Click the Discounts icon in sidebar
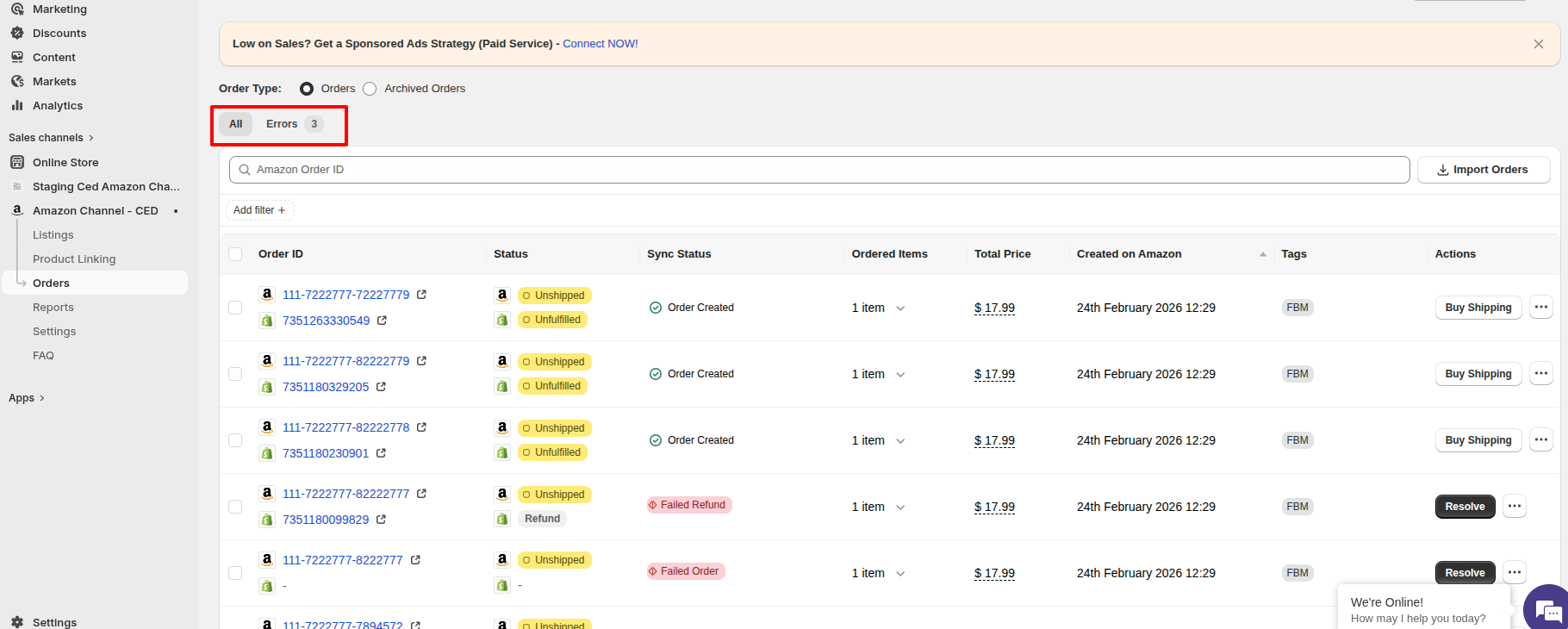 [17, 33]
